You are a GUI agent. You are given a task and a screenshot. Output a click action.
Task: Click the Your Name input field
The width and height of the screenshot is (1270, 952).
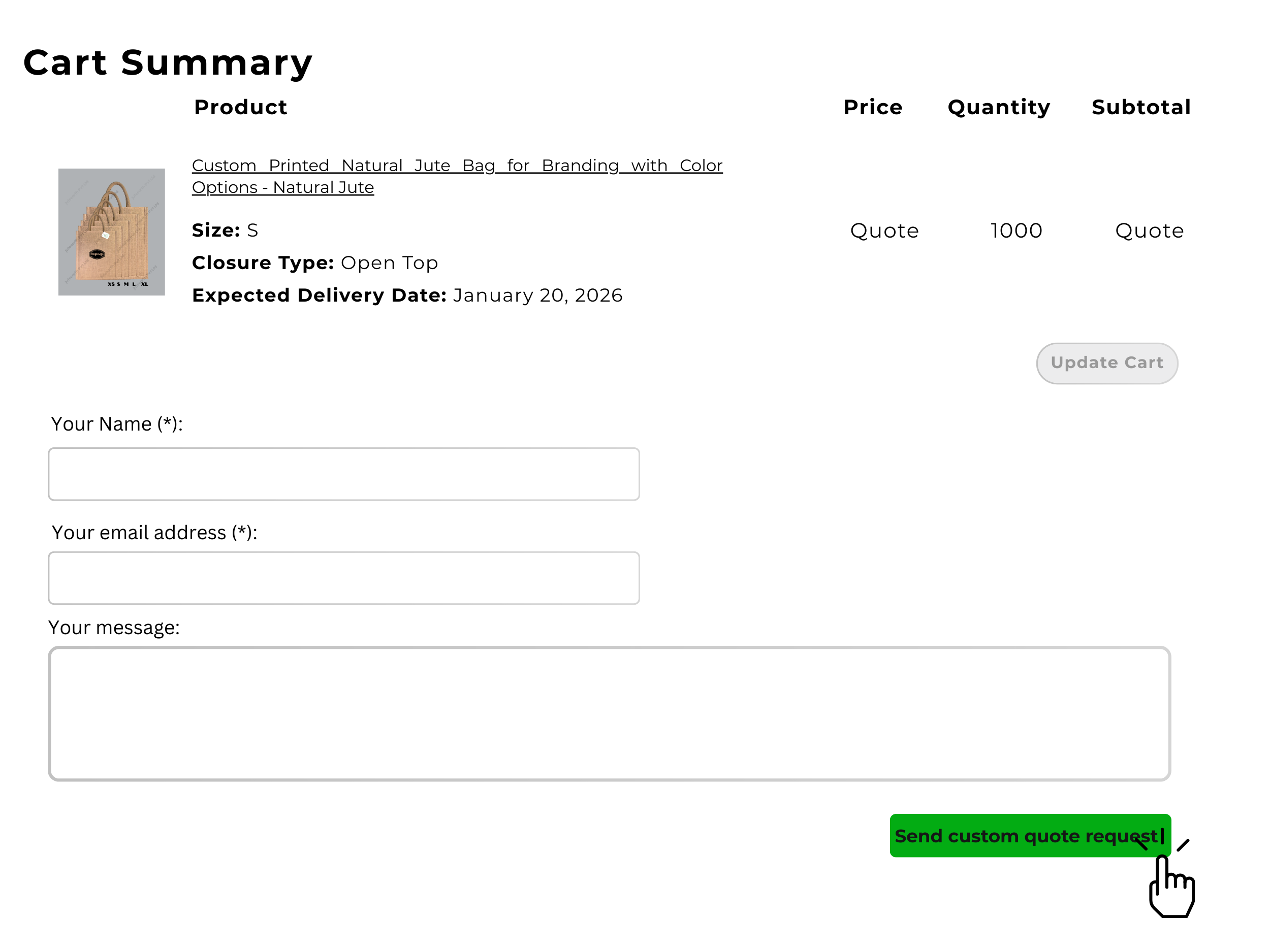click(x=343, y=473)
